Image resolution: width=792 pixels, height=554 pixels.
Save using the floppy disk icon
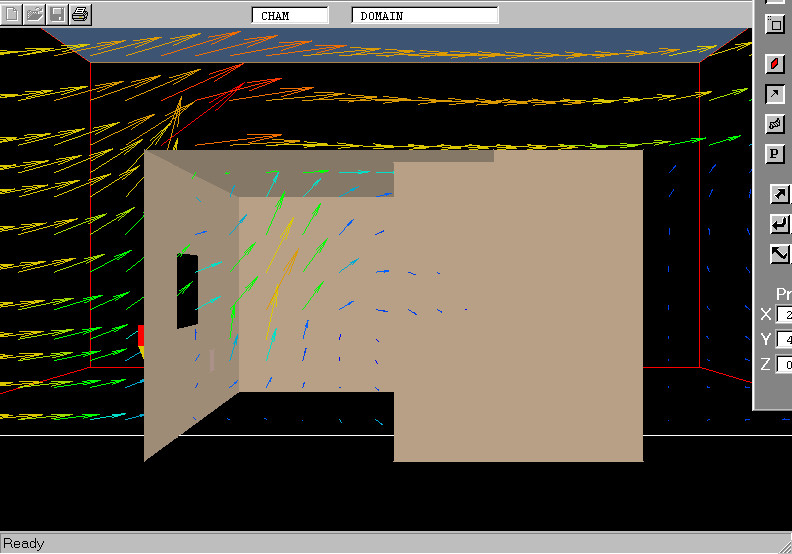point(58,14)
